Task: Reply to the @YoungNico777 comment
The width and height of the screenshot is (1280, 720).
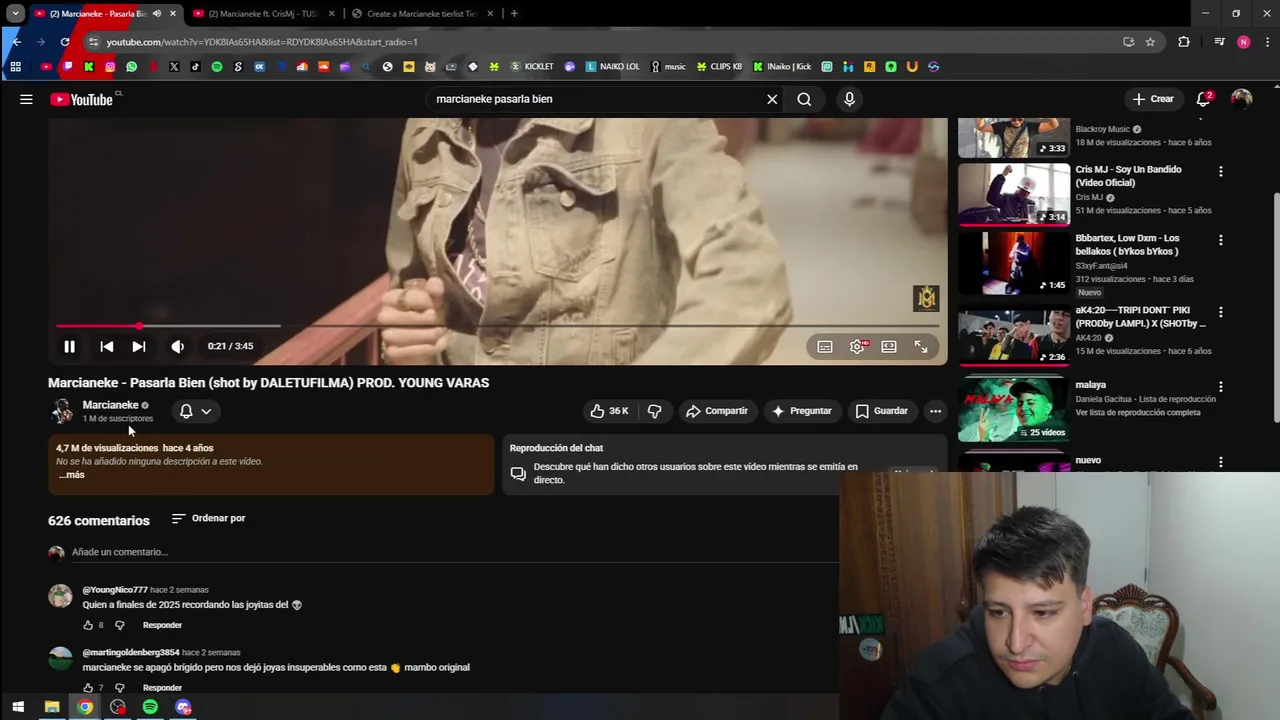Action: click(x=162, y=625)
